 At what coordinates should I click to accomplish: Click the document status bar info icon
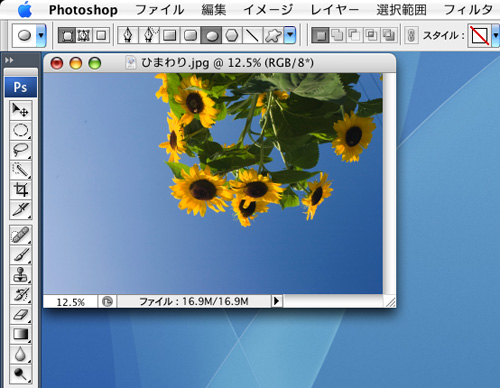tap(107, 302)
